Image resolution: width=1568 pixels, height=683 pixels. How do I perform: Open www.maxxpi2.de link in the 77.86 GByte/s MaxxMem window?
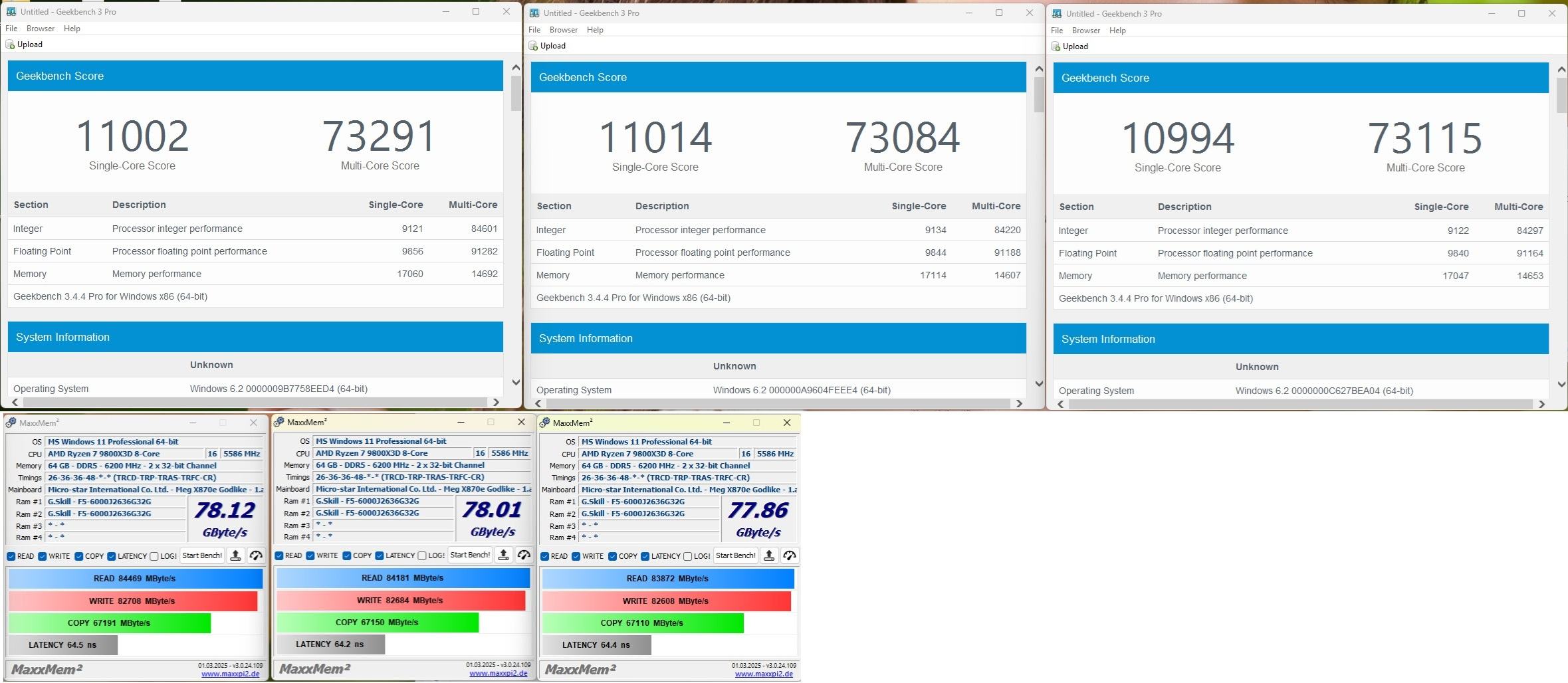(764, 674)
